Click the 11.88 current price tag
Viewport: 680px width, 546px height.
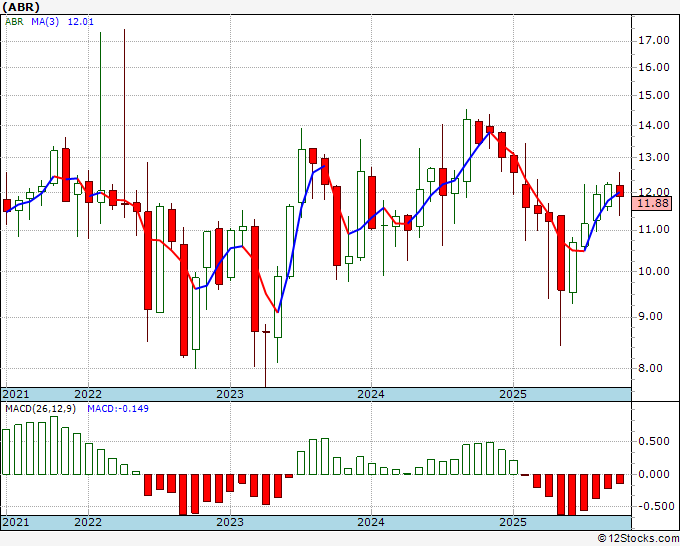pos(654,203)
